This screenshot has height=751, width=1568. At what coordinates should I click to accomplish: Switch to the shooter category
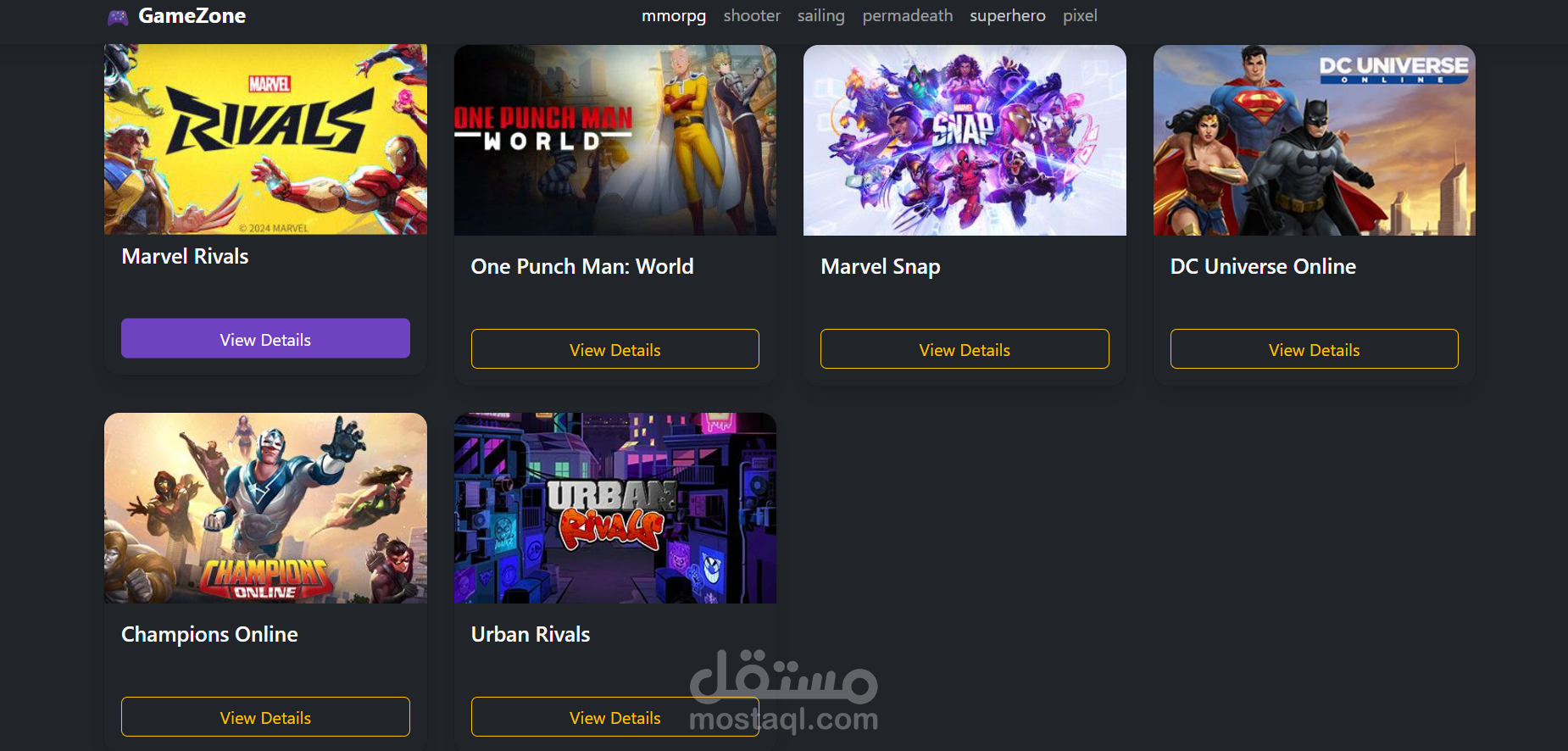(x=752, y=16)
